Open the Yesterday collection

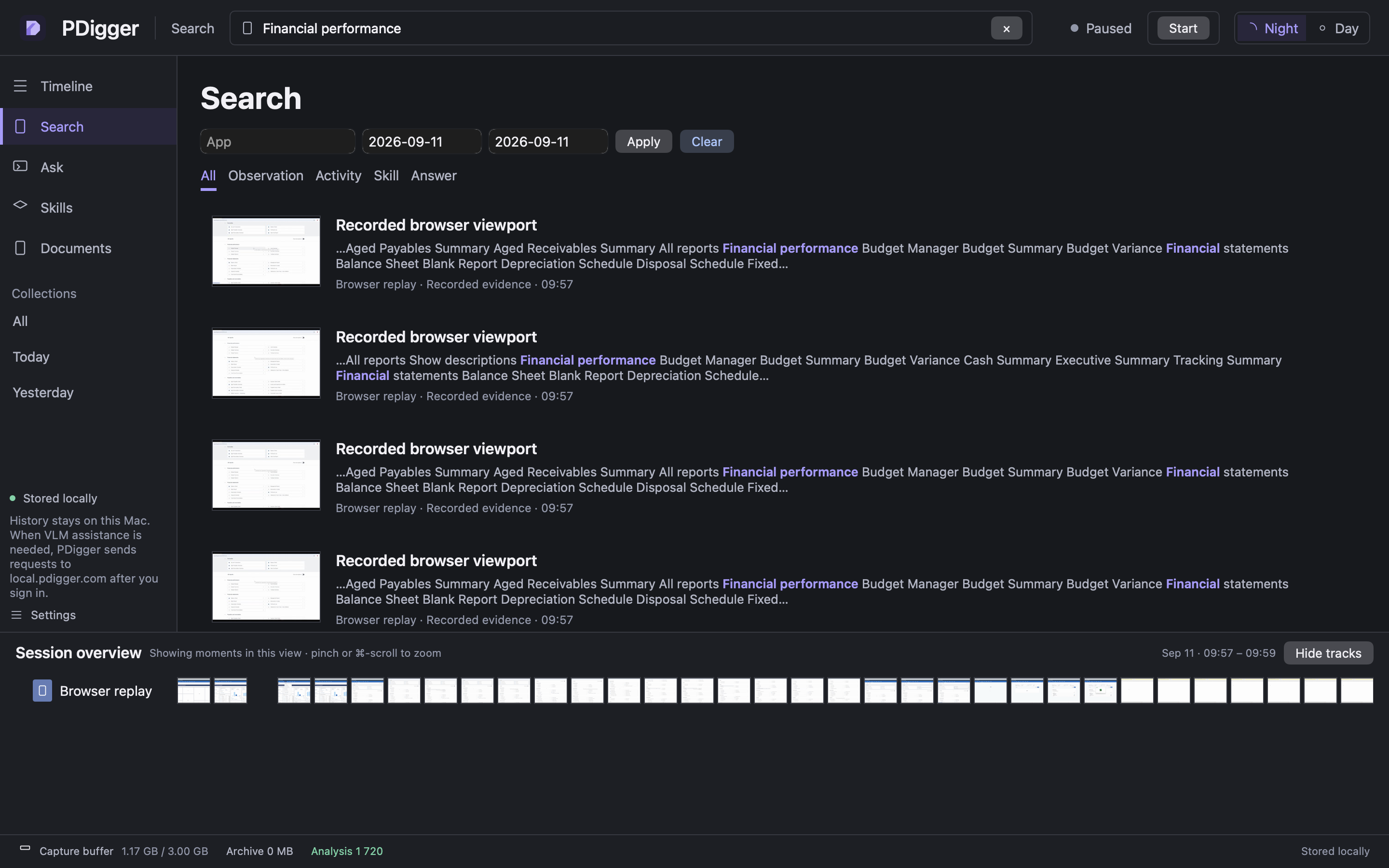tap(43, 393)
